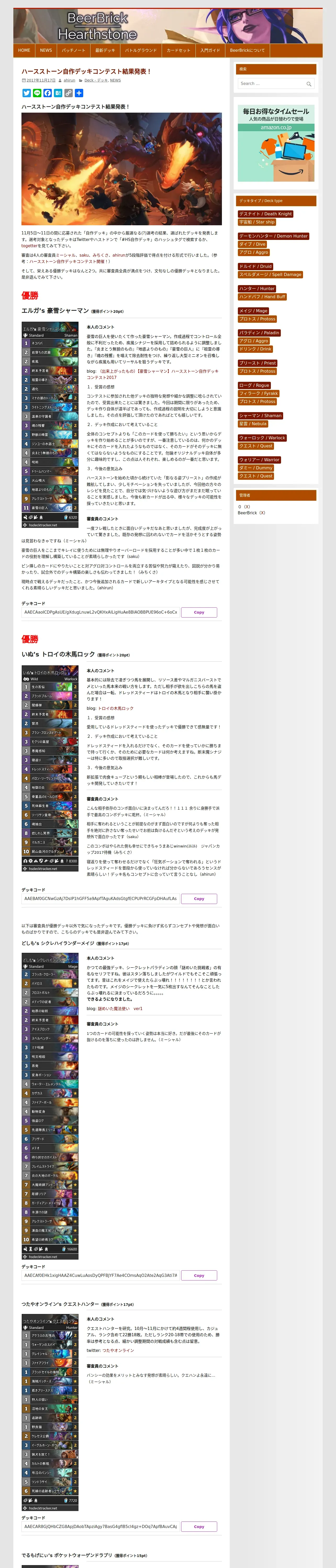Screen dimensions: 336x1568
Task: Select 最新デッキ in the navigation bar
Action: (x=105, y=50)
